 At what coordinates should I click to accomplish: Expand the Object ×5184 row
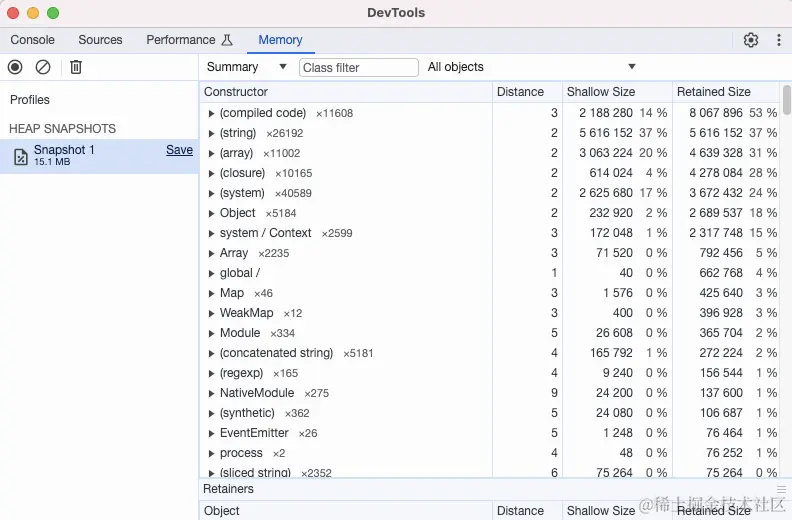coord(211,213)
